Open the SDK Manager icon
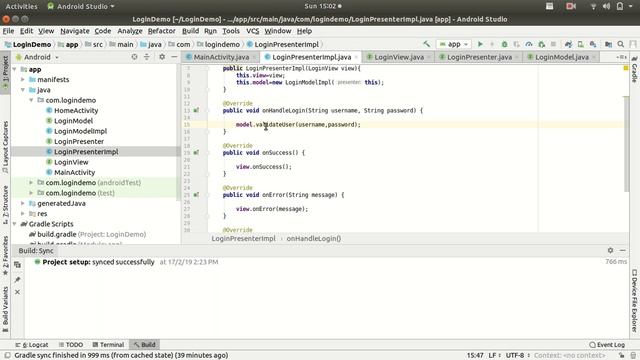Viewport: 640px width, 360px height. click(593, 44)
